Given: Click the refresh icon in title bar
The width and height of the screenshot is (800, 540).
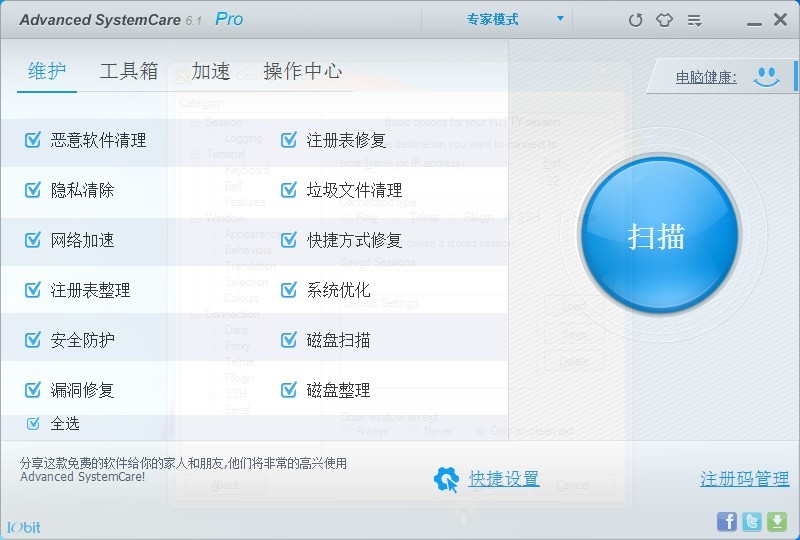Looking at the screenshot, I should [635, 20].
